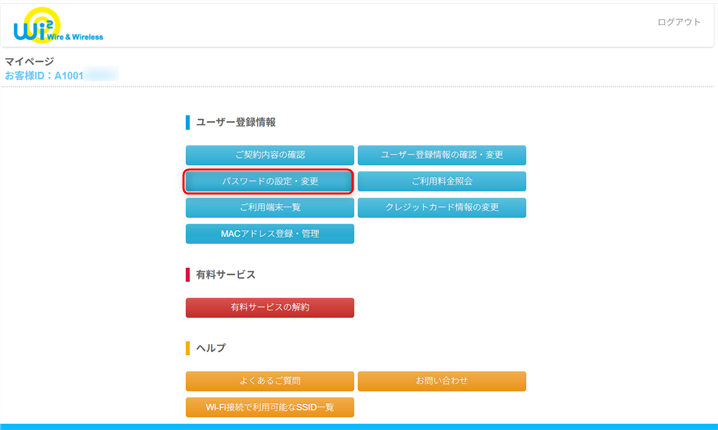Click the blue marker beside ユーザー登録情報
Screen dimensions: 718x430
click(x=187, y=122)
